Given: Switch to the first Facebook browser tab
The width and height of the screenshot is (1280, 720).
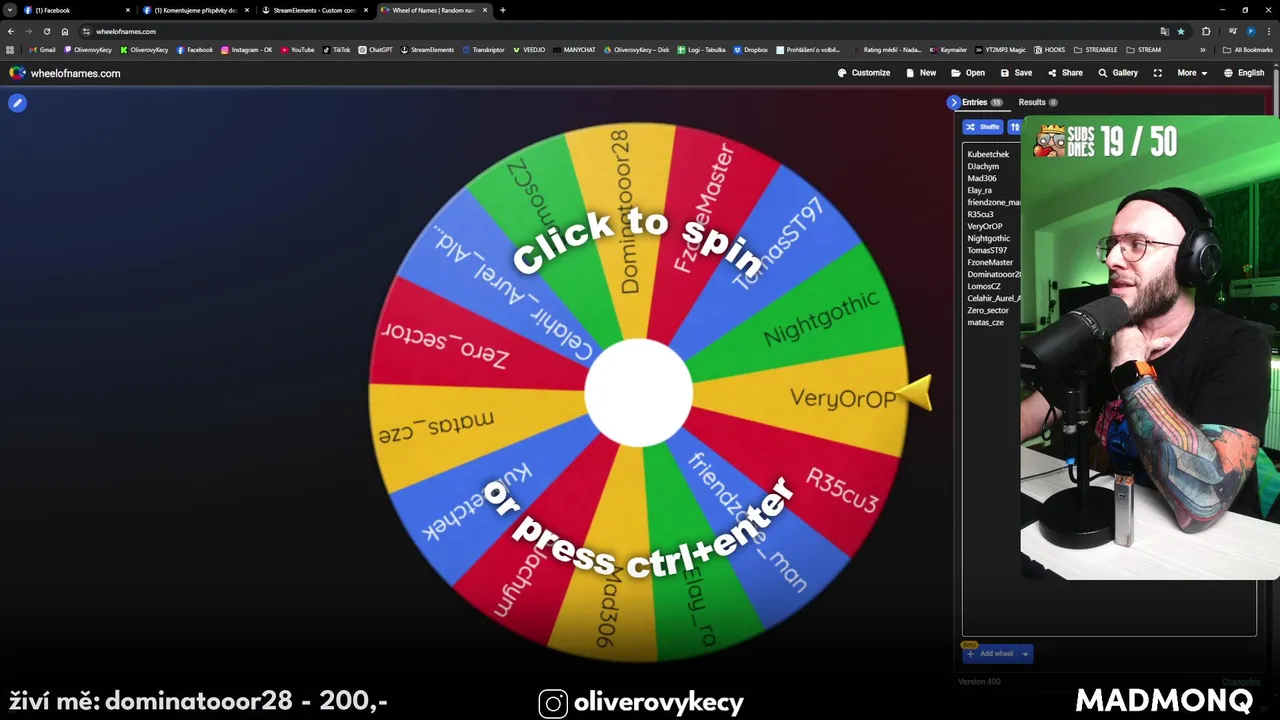Looking at the screenshot, I should 75,10.
